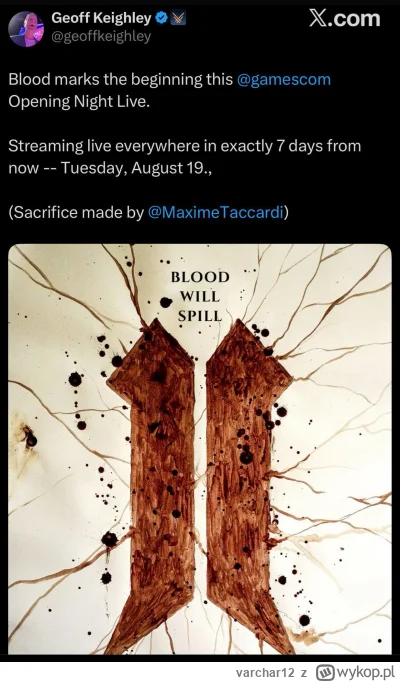Follow the @MaximeTaccardi mention link
The image size is (400, 682).
coord(215,212)
